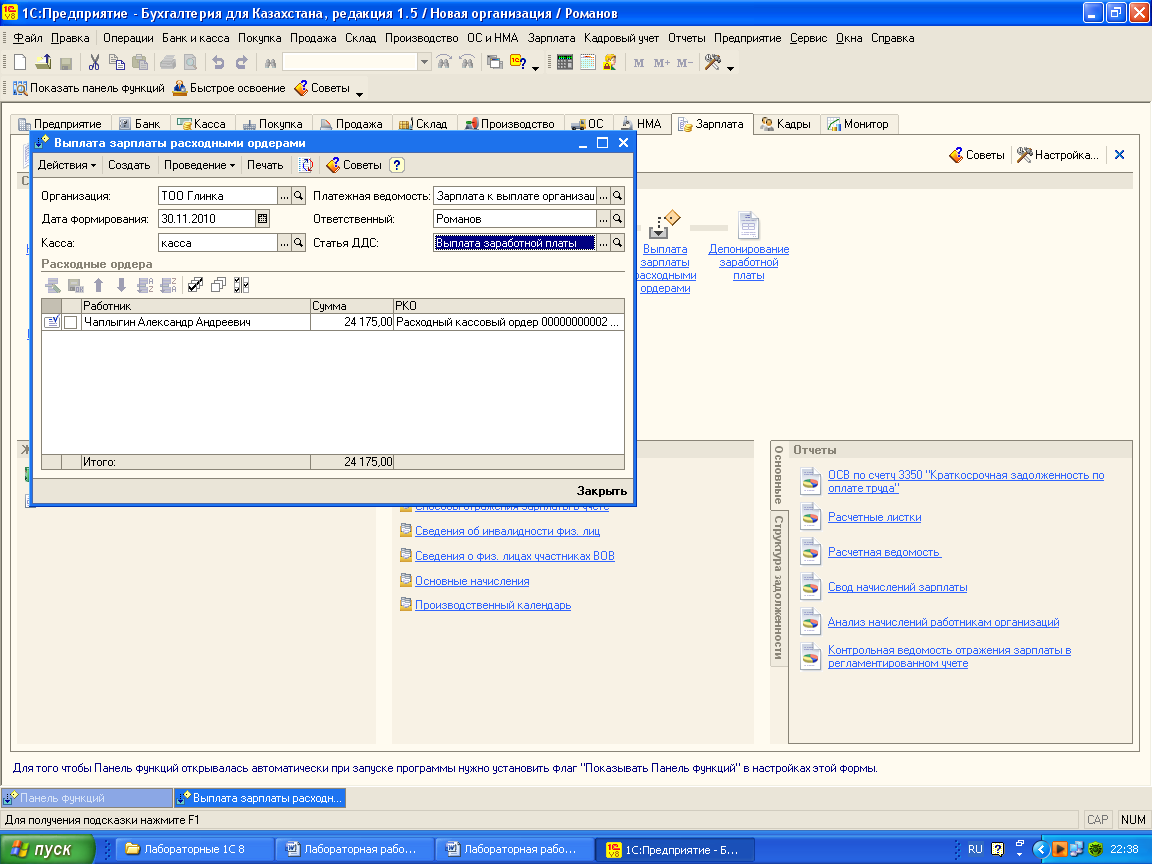
Task: Click the magnifier icon next to Платежная ведомость
Action: point(617,196)
